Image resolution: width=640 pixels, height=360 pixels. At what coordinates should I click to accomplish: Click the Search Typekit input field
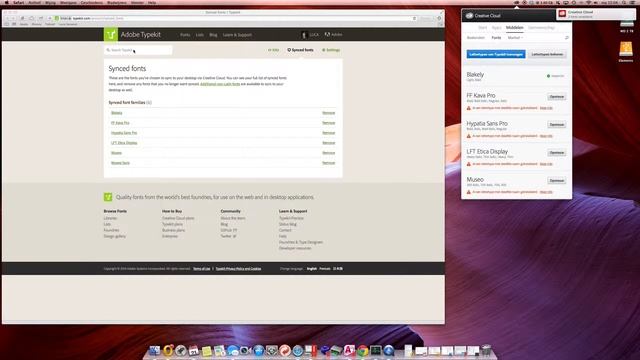coord(138,50)
